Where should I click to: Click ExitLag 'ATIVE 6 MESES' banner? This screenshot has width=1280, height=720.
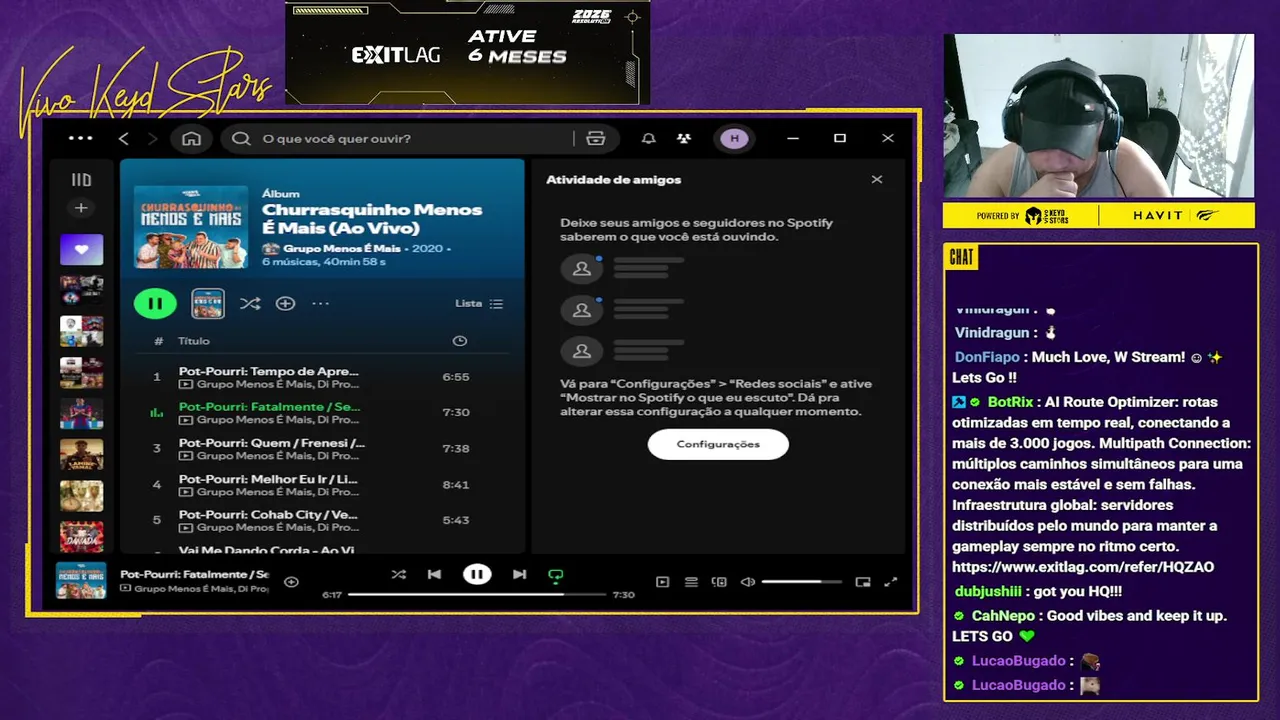(x=468, y=52)
